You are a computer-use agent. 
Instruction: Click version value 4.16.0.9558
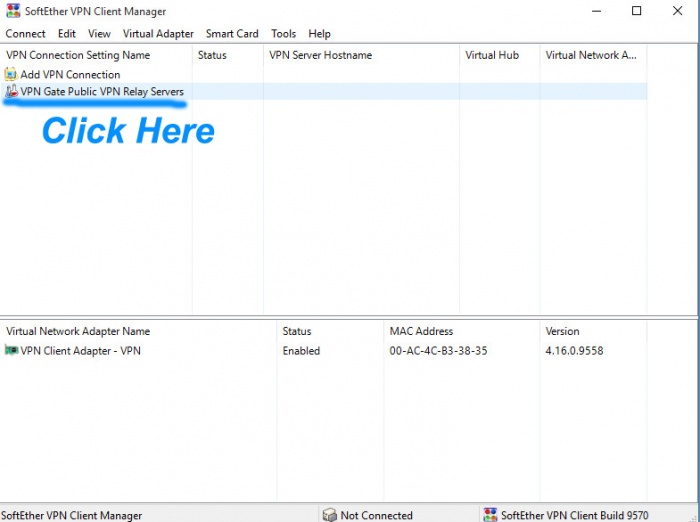(574, 351)
